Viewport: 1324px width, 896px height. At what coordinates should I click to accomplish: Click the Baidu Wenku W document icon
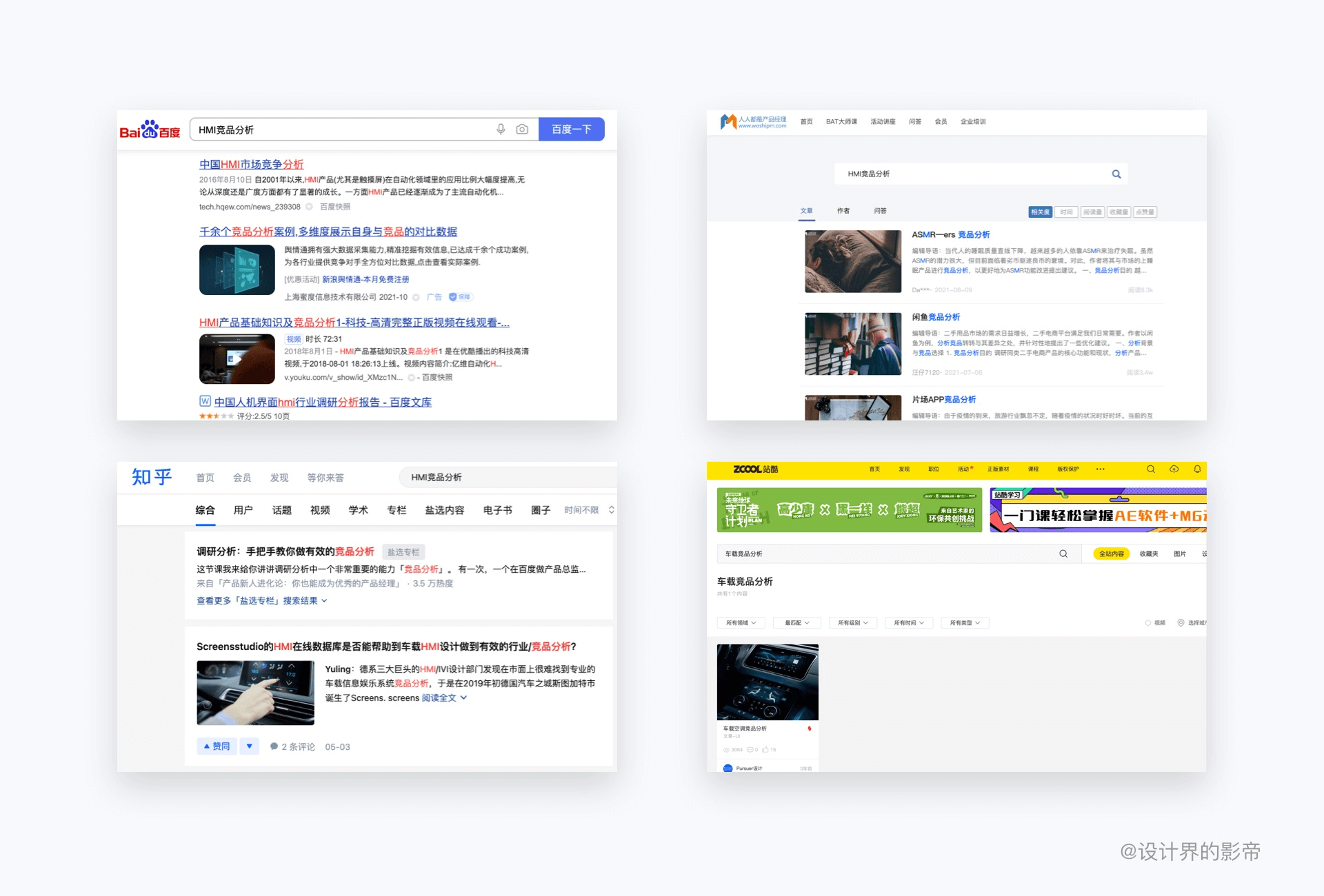[x=205, y=401]
